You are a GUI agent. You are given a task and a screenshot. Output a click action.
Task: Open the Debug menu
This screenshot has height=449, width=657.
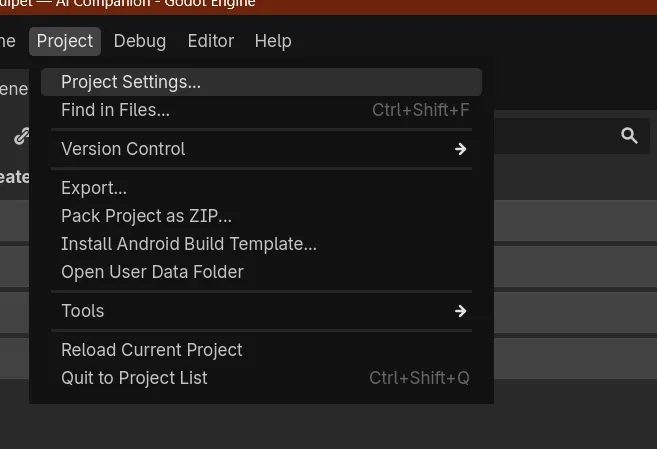pos(140,41)
